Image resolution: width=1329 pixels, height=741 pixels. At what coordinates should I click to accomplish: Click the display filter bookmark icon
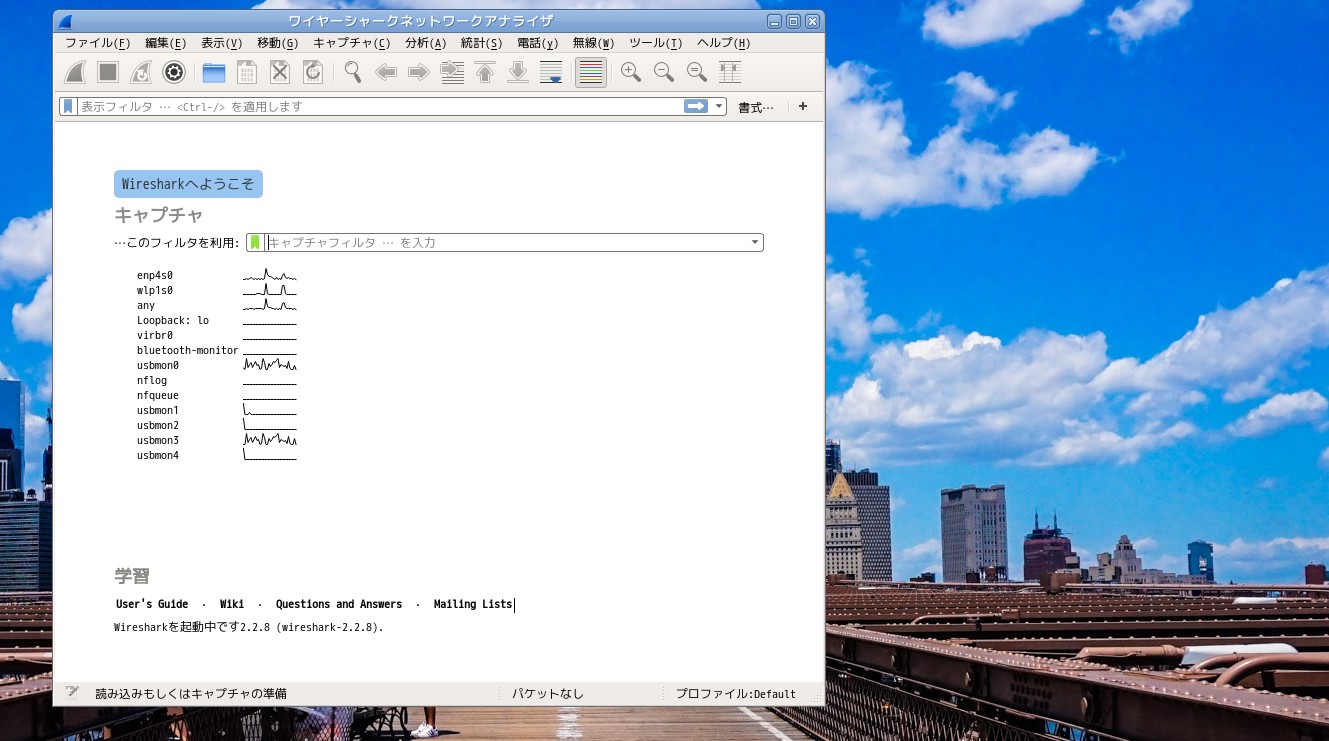point(67,106)
